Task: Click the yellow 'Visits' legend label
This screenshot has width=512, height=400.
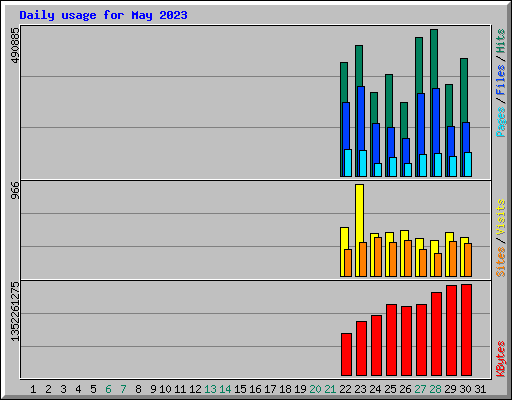Action: pyautogui.click(x=500, y=217)
